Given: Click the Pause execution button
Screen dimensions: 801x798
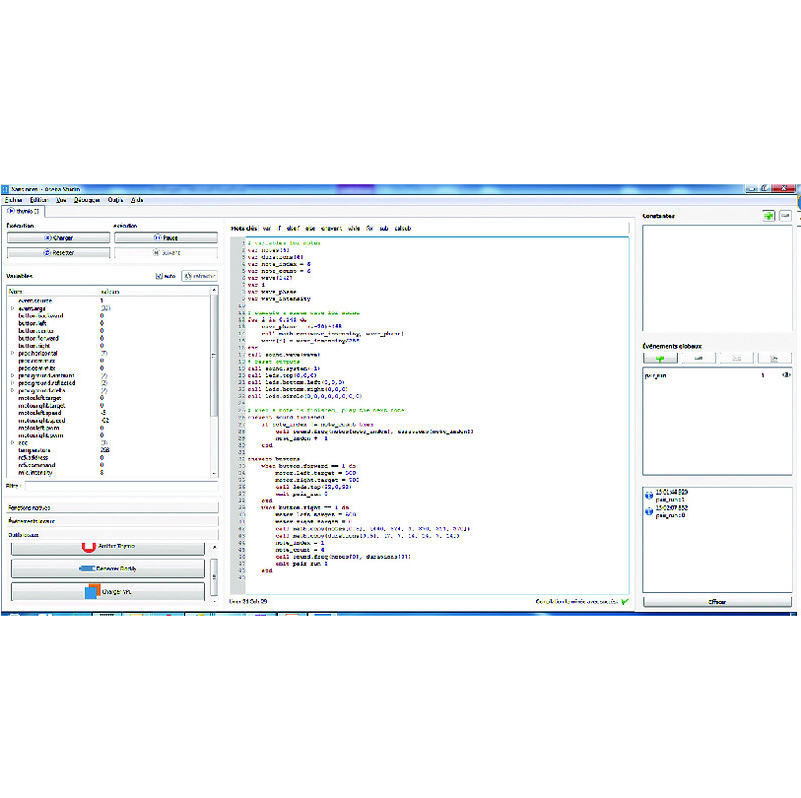Looking at the screenshot, I should [166, 238].
